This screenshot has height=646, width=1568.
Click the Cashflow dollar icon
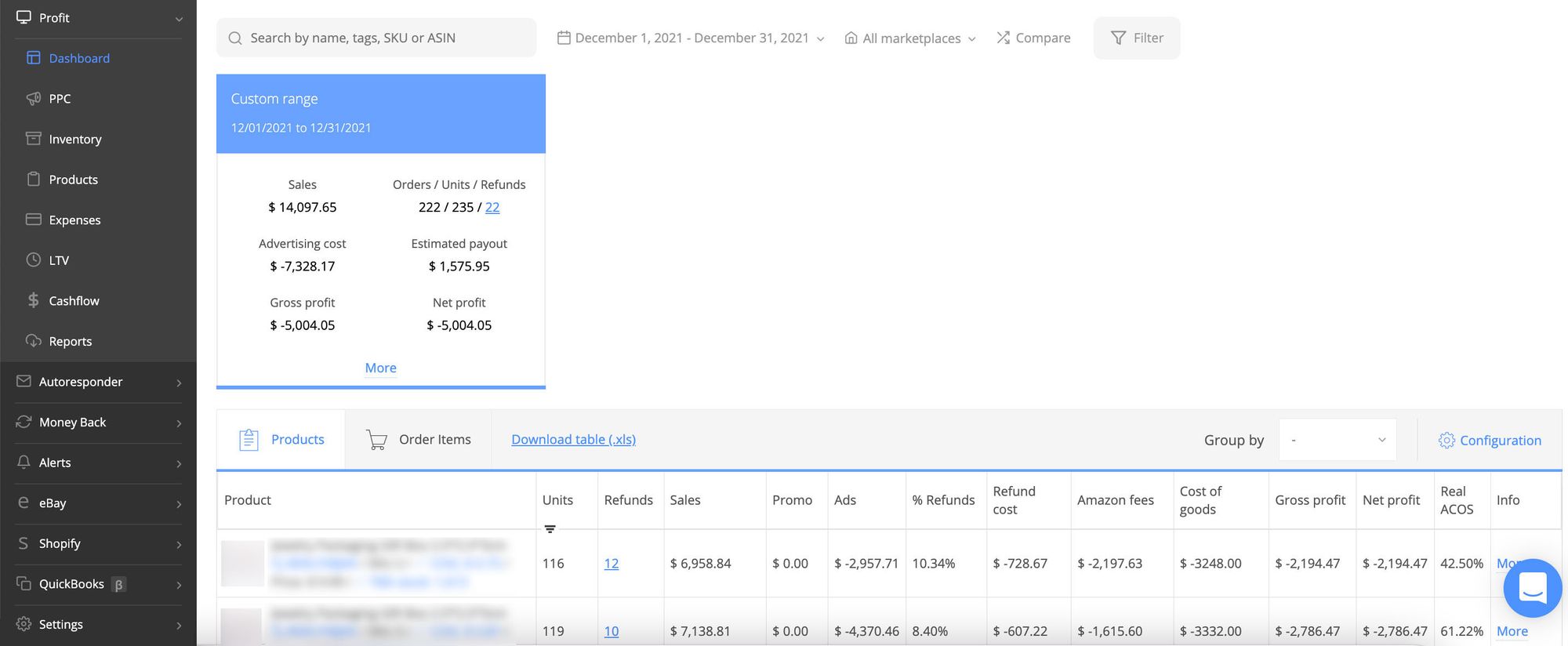tap(33, 300)
